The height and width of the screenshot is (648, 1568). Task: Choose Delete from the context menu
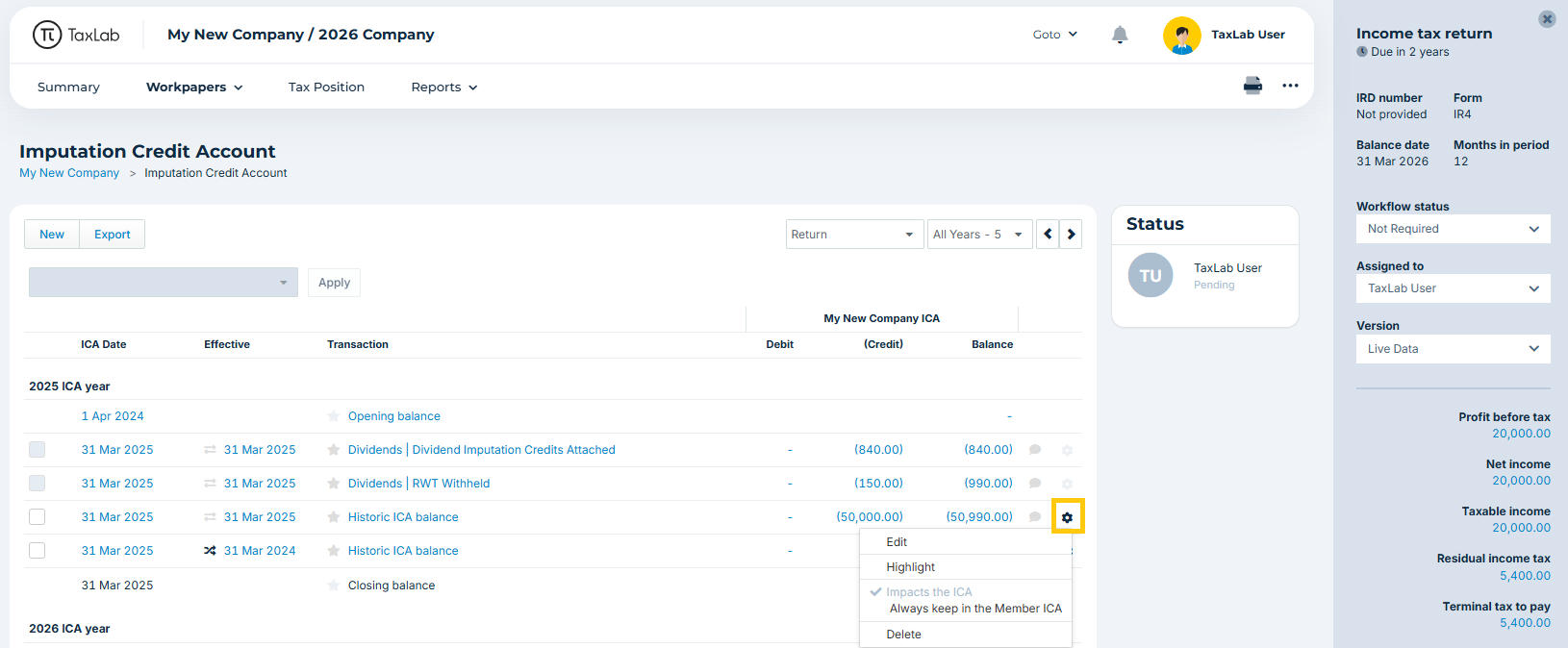tap(966, 635)
